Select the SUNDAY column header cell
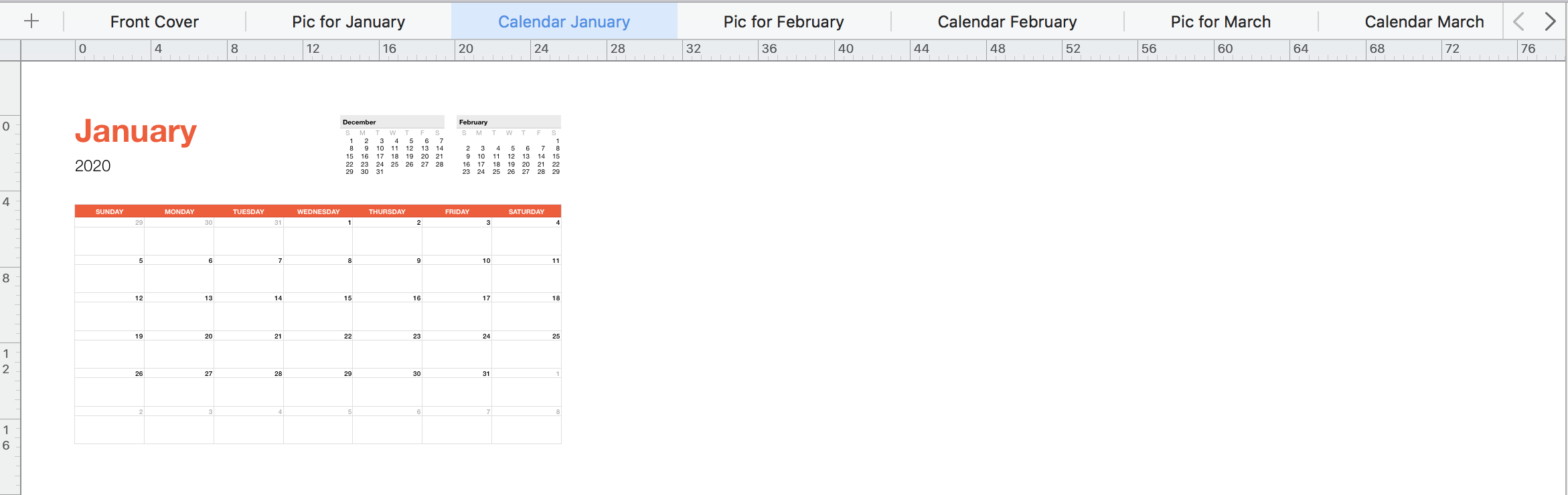1568x495 pixels. [x=110, y=211]
